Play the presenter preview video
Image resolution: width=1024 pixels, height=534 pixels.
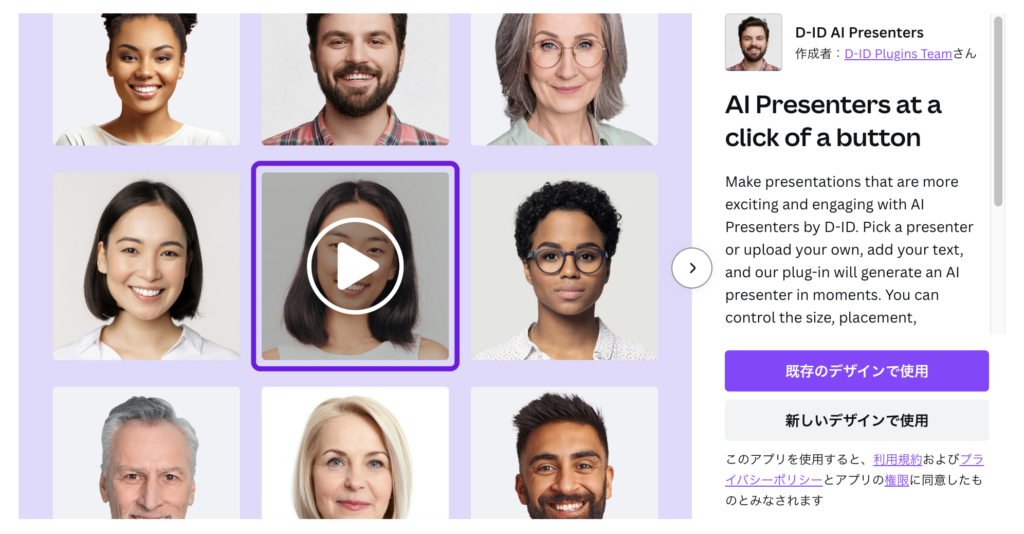click(355, 266)
